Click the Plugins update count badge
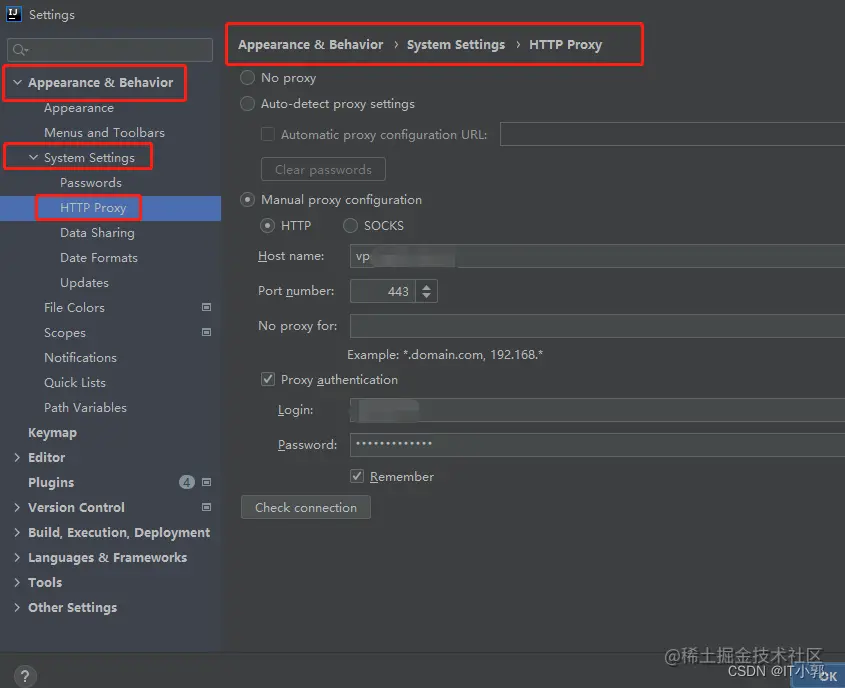845x688 pixels. point(186,482)
